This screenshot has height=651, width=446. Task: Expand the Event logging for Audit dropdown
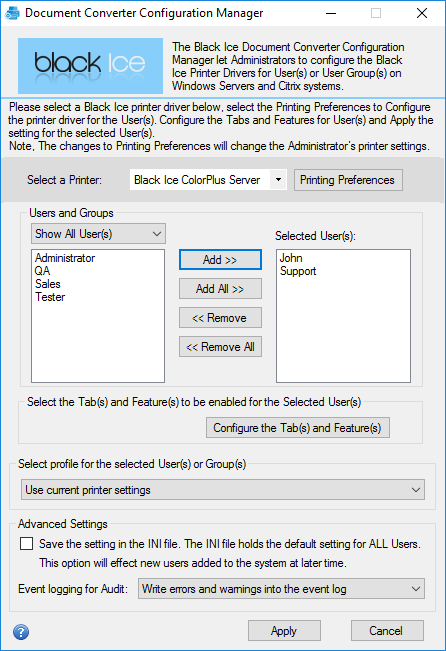(281, 589)
